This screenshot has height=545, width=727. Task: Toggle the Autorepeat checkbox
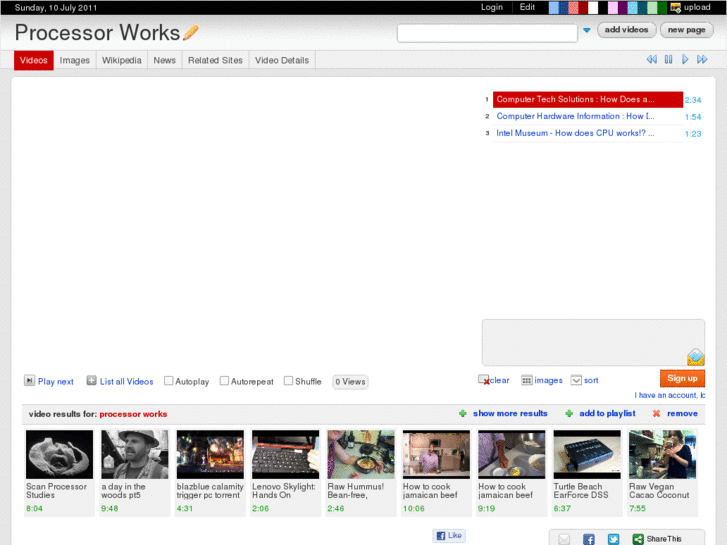(225, 381)
